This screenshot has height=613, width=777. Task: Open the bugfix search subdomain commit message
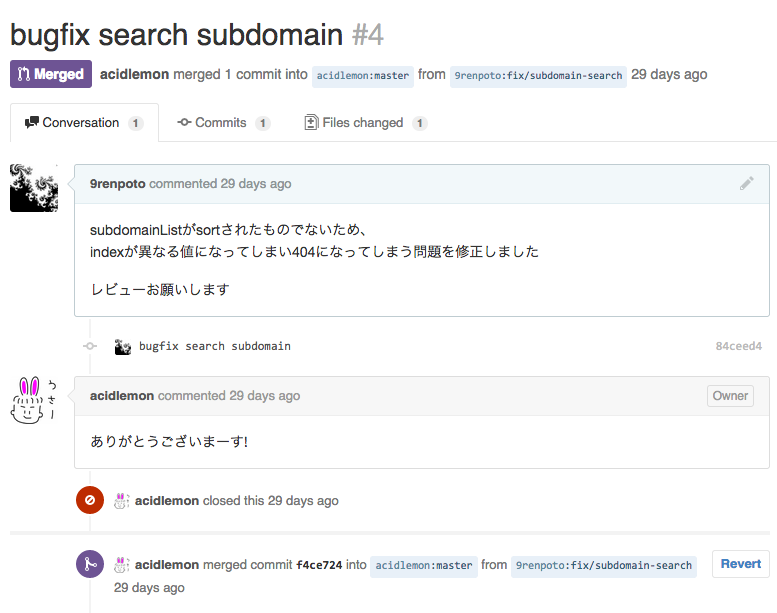[x=215, y=346]
